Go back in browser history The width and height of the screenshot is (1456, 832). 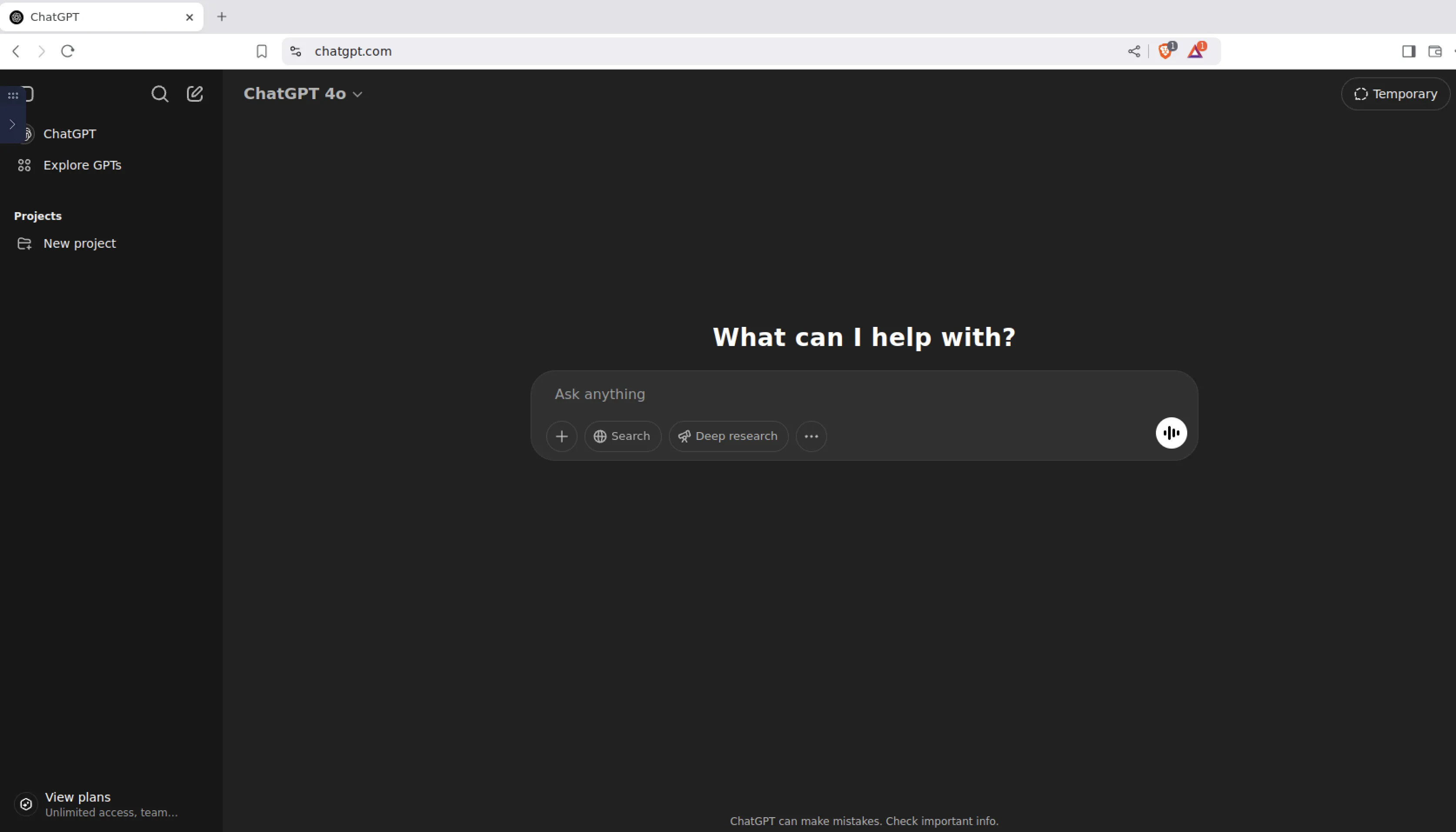click(16, 51)
